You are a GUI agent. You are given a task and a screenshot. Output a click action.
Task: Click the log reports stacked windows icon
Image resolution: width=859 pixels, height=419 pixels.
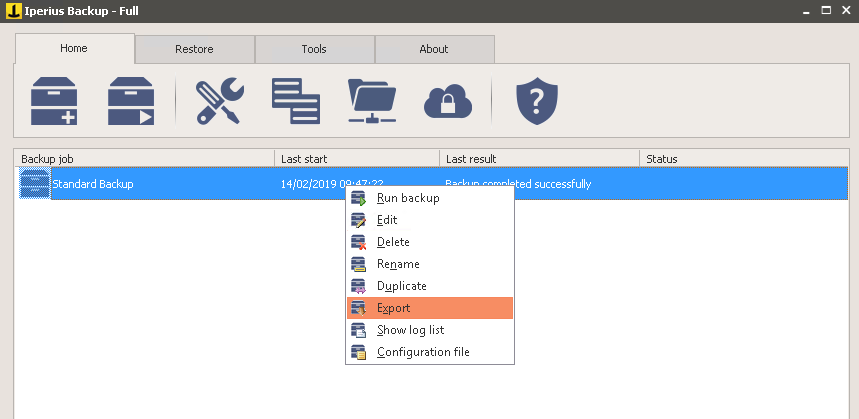tap(296, 101)
